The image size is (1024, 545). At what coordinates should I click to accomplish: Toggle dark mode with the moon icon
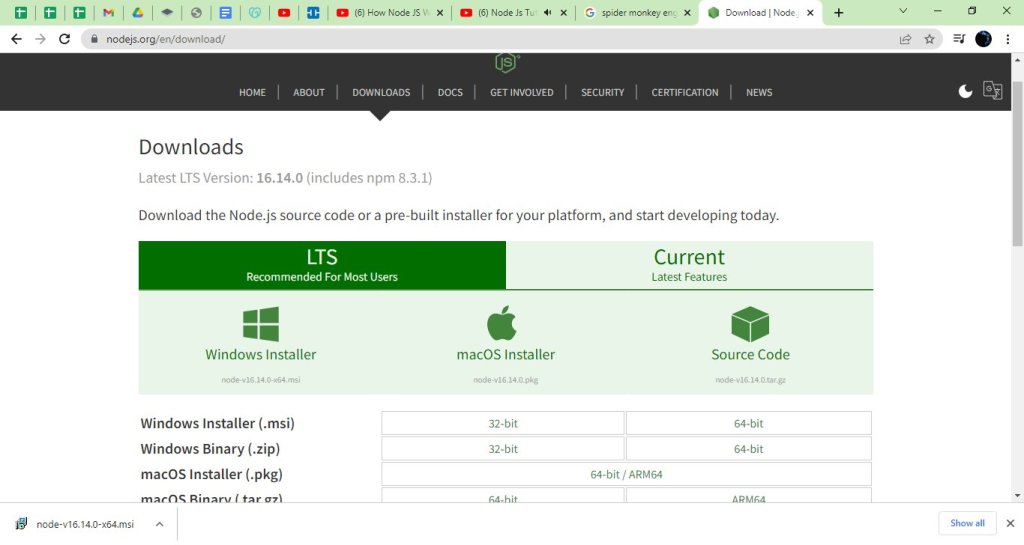965,91
